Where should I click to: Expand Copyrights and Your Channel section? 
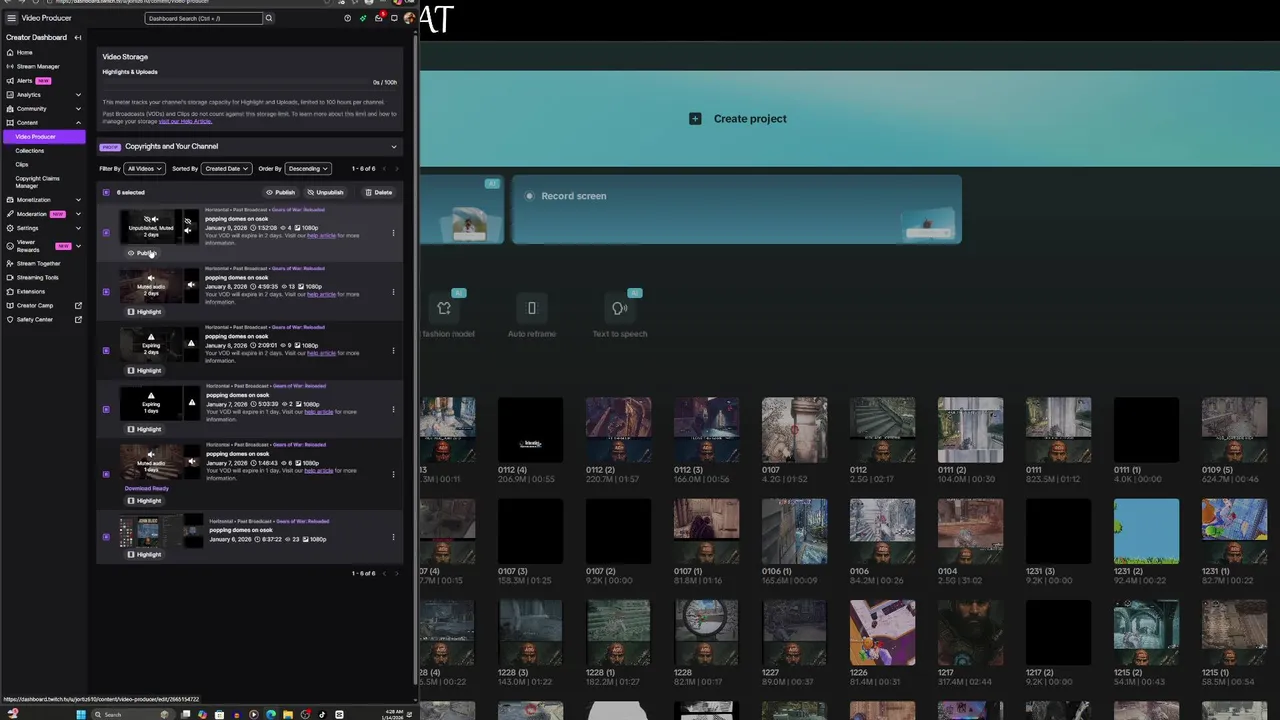[249, 146]
